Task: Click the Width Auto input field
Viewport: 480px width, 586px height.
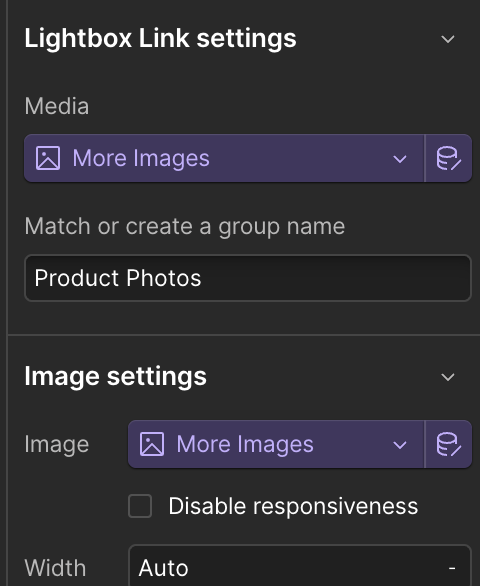Action: pyautogui.click(x=284, y=567)
